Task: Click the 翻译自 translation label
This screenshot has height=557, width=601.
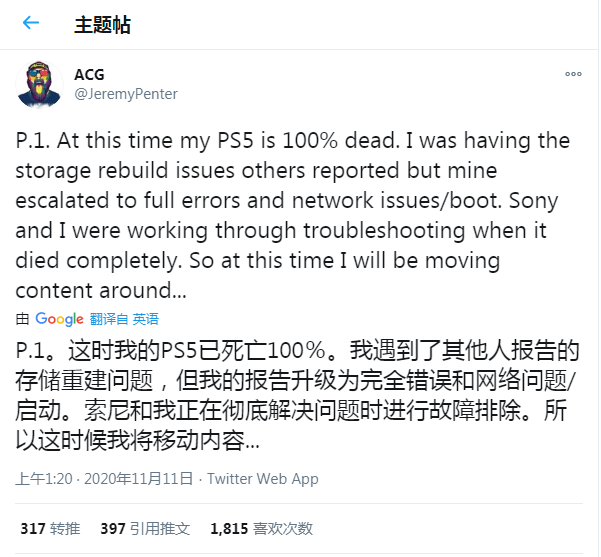Action: 109,319
